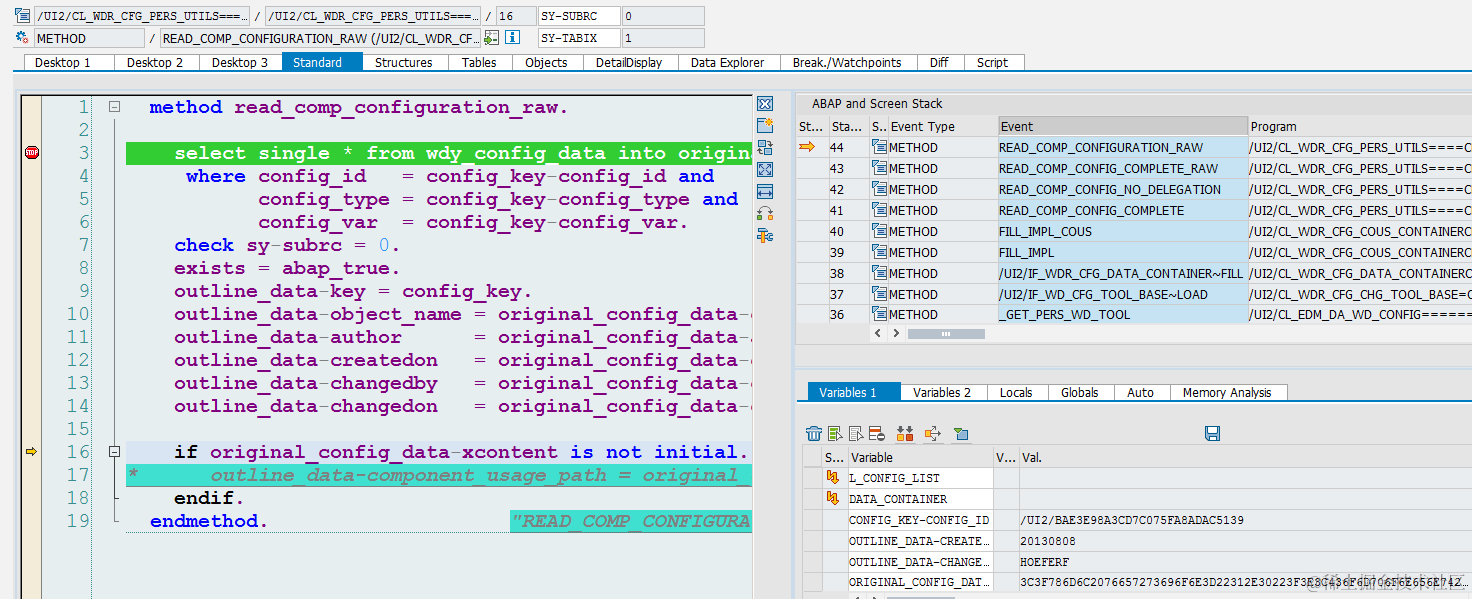Screen dimensions: 1472x599
Task: Open the Desktop 3 tab
Action: [x=240, y=62]
